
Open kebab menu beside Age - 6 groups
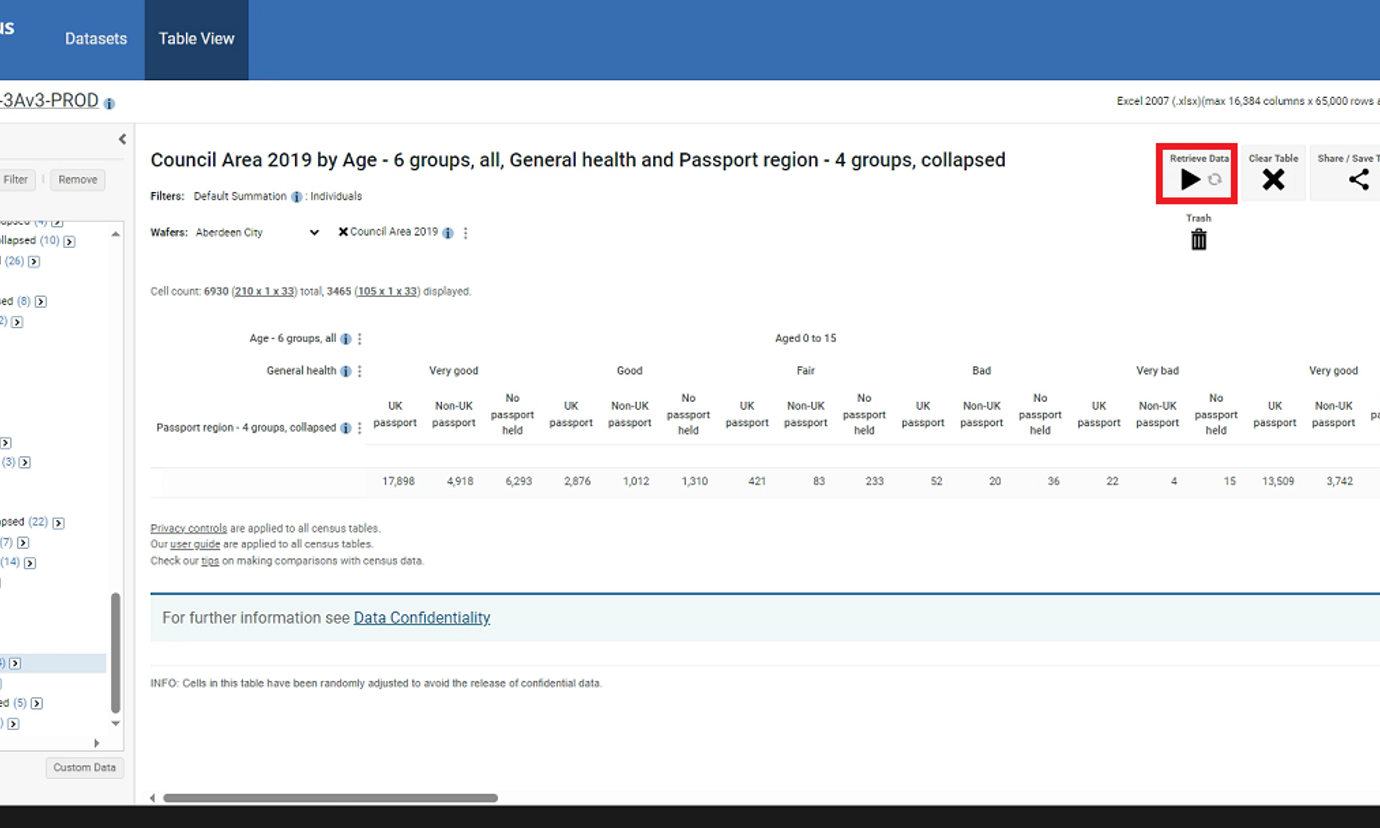(360, 339)
